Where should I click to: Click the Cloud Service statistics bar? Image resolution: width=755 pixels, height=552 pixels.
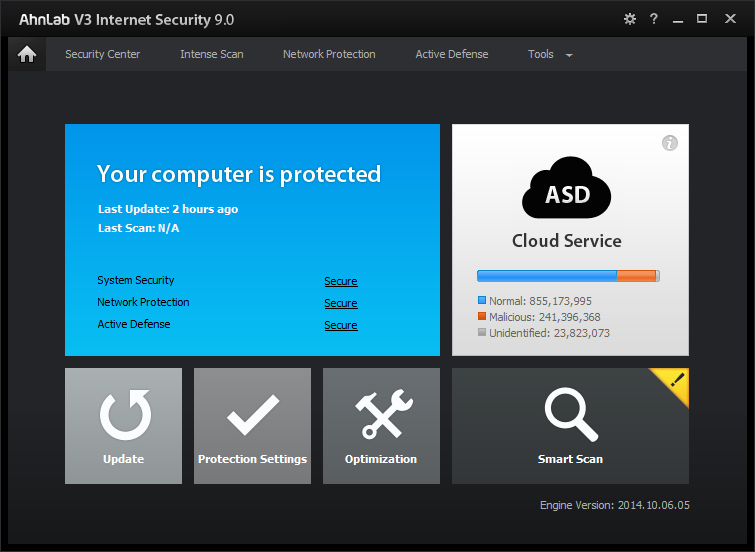pyautogui.click(x=567, y=276)
